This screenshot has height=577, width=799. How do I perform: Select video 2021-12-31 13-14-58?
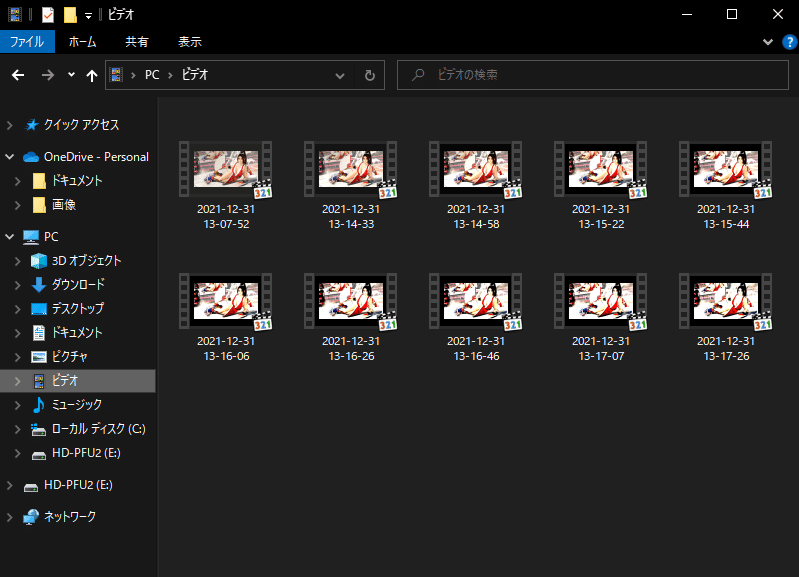coord(476,186)
